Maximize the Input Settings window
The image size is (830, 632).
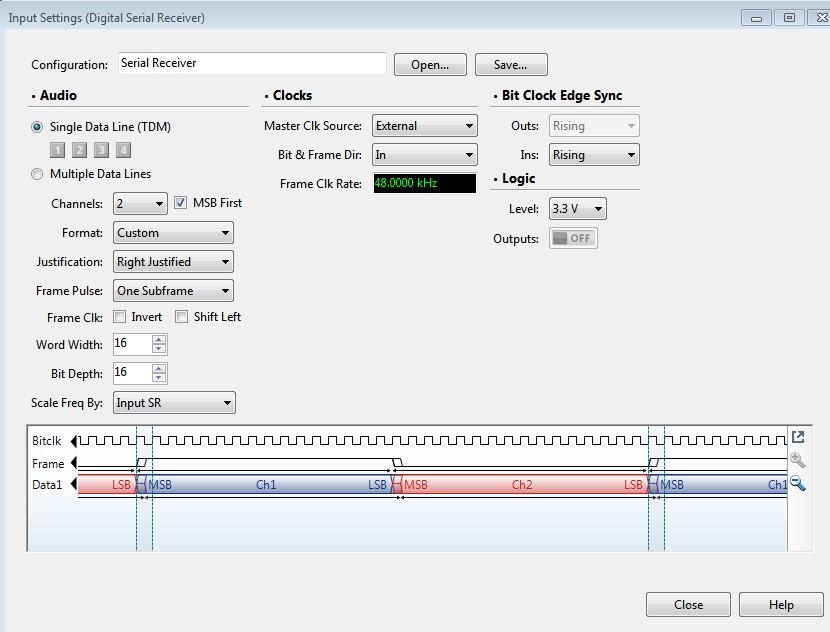(789, 17)
